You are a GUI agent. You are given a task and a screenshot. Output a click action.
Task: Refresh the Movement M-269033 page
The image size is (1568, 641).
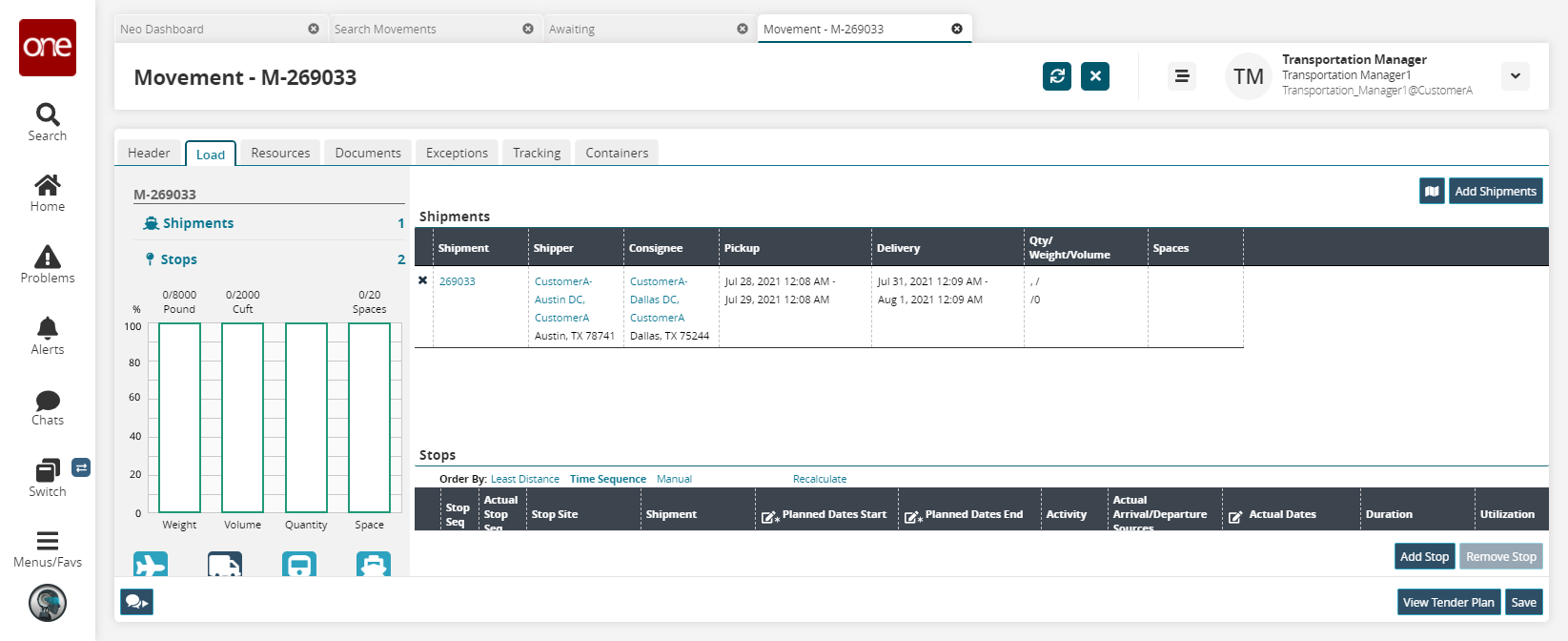[1056, 76]
